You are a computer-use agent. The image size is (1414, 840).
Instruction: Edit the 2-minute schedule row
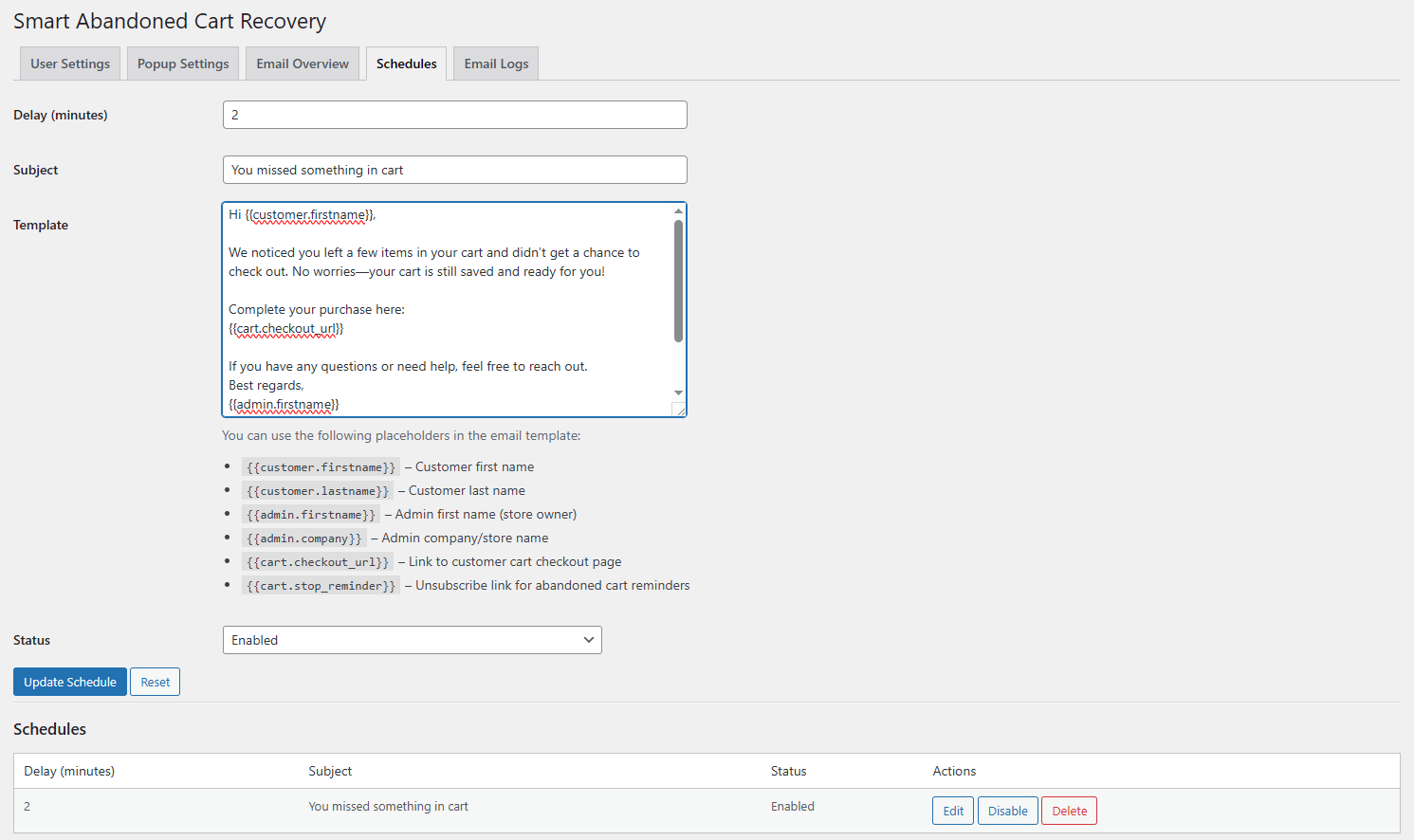click(x=952, y=811)
